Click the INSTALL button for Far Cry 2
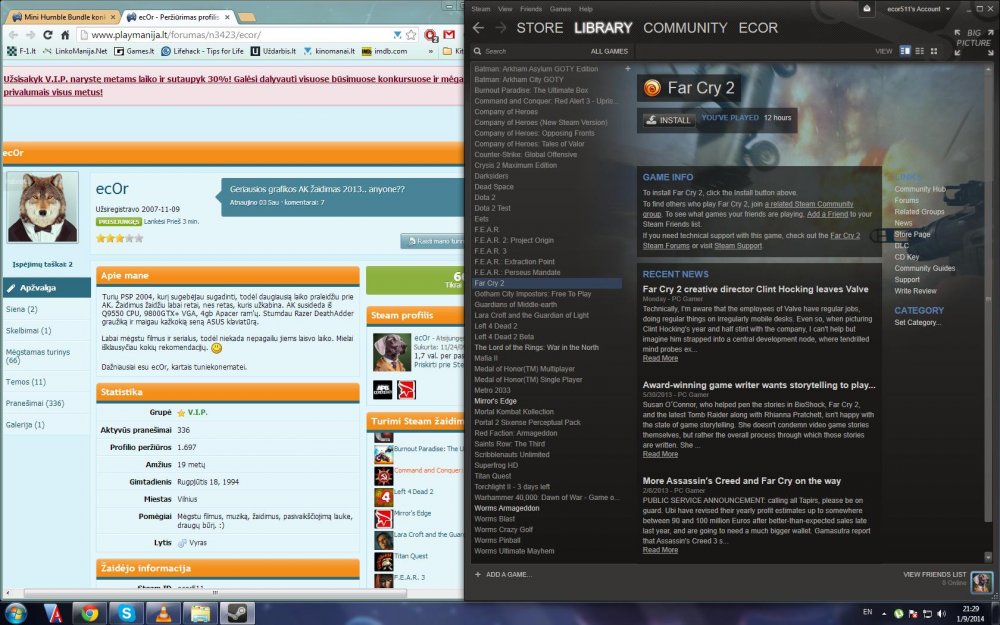The height and width of the screenshot is (625, 1000). pos(668,120)
